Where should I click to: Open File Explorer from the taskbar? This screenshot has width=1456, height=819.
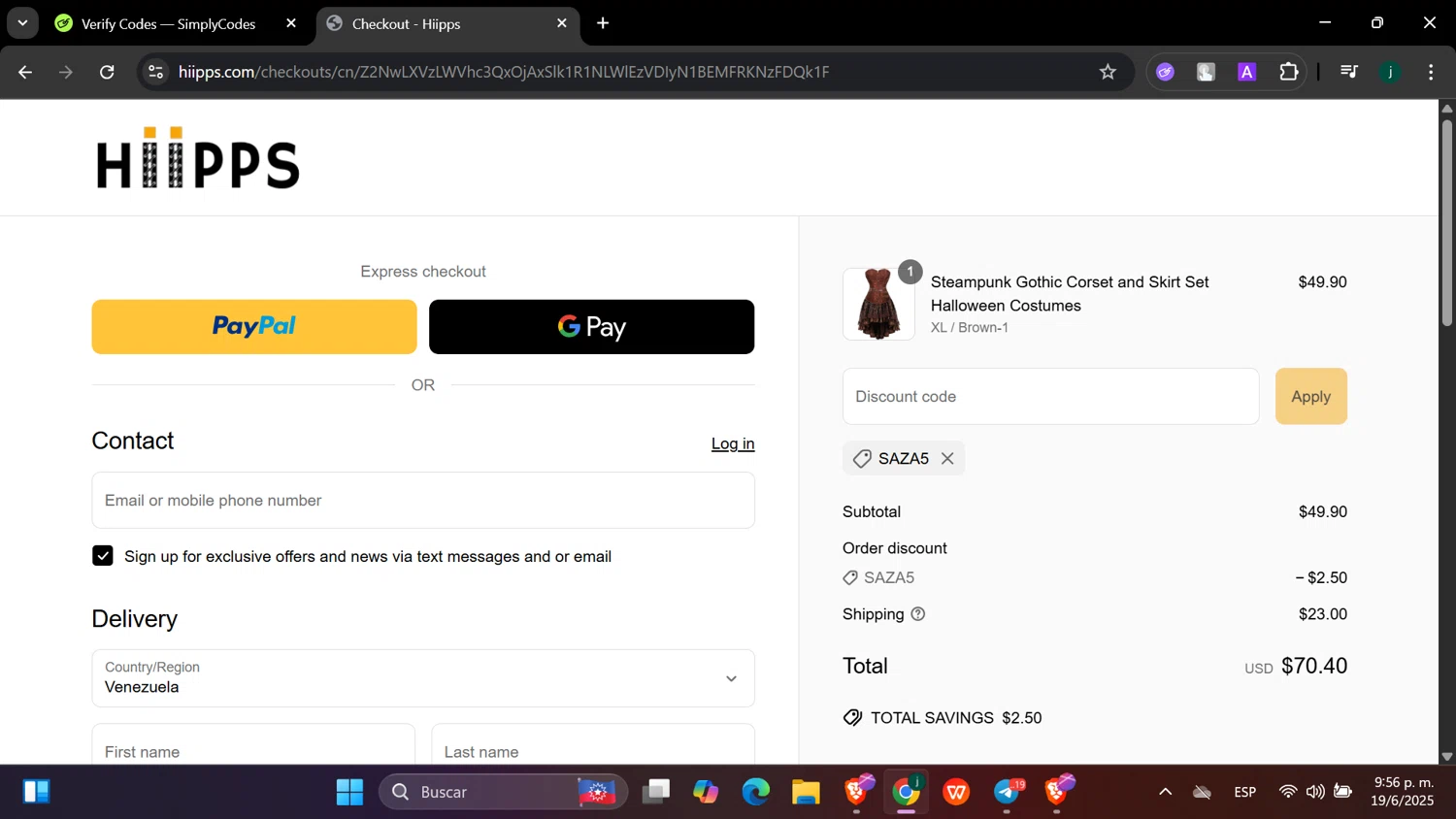coord(806,792)
